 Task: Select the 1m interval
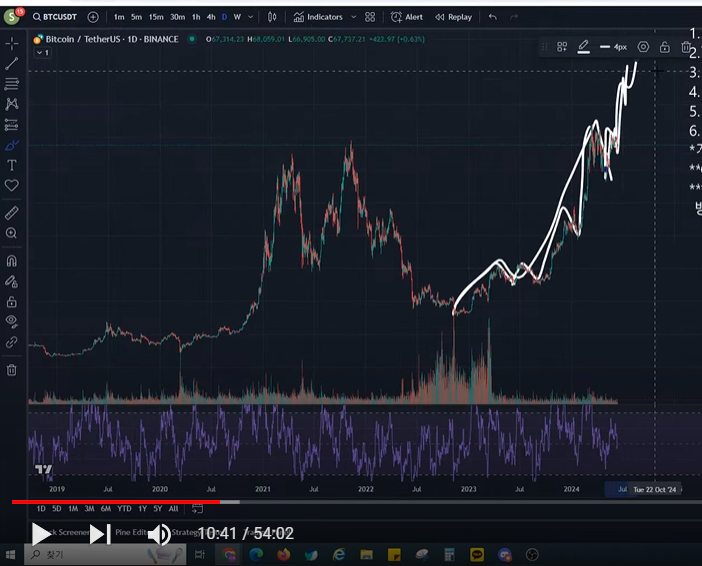(x=119, y=17)
